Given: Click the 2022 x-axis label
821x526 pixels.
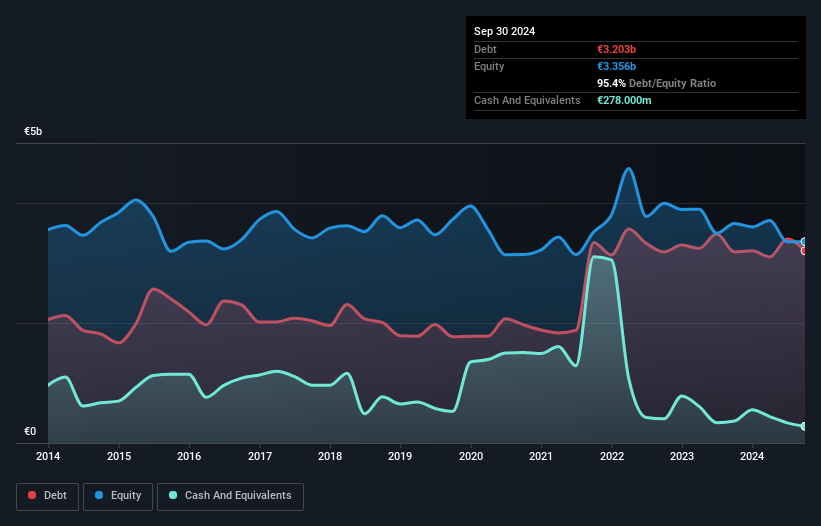Looking at the screenshot, I should 612,456.
